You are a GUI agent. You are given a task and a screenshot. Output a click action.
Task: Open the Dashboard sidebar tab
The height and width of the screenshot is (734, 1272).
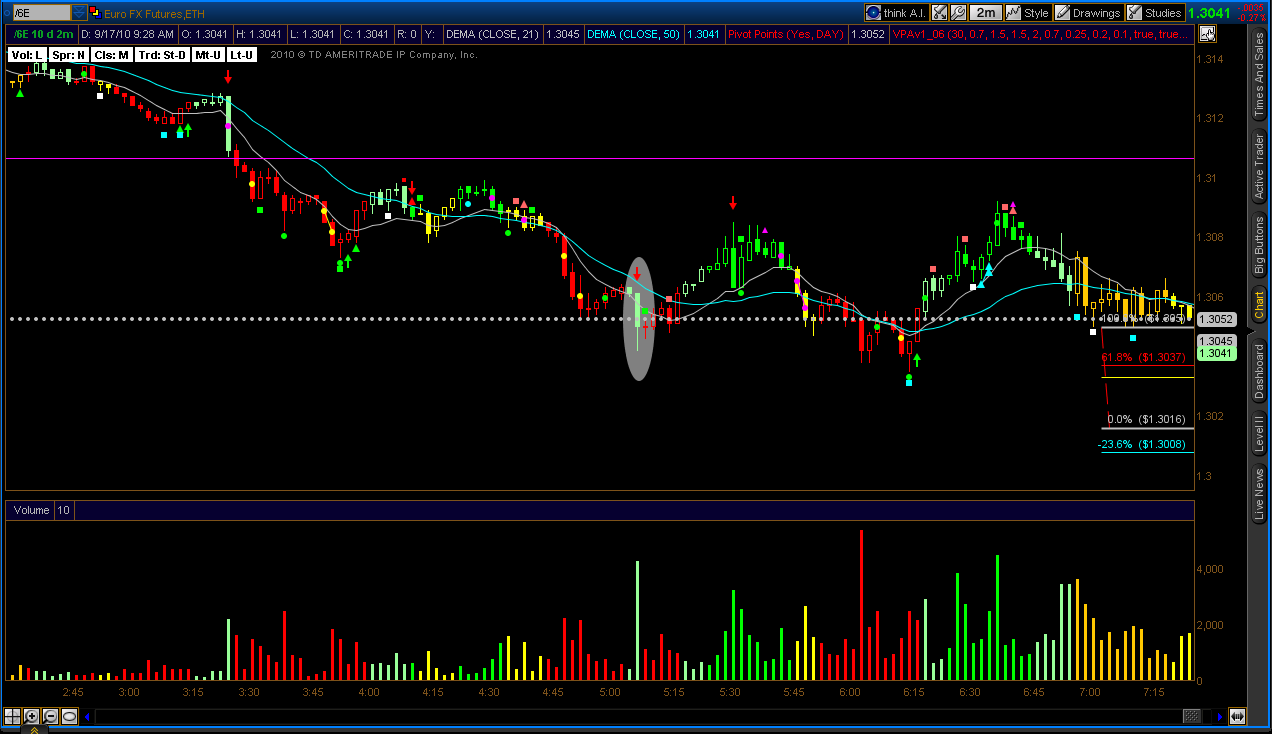(1260, 373)
